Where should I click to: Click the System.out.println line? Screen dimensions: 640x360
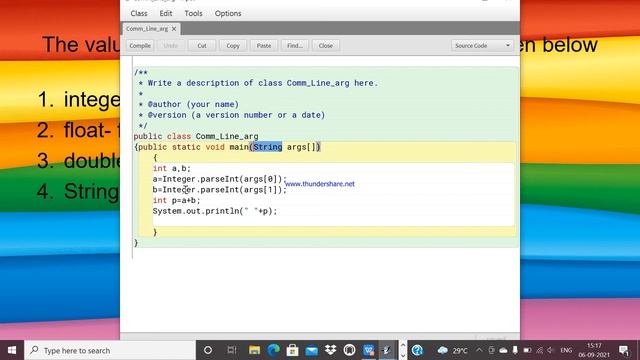pyautogui.click(x=215, y=211)
